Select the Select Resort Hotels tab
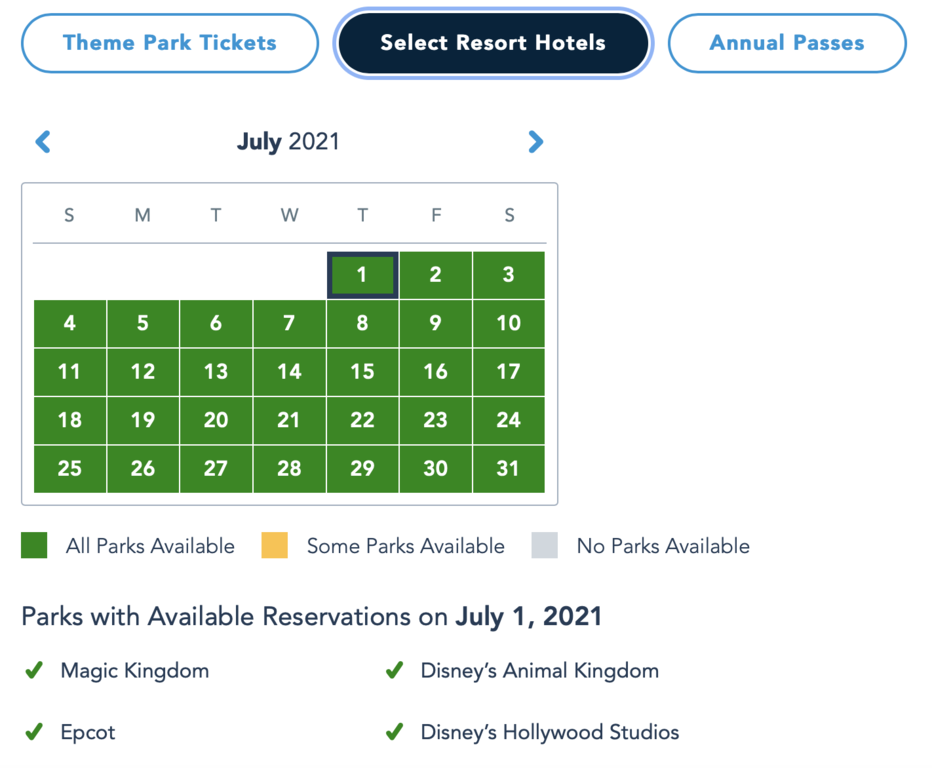 click(493, 43)
